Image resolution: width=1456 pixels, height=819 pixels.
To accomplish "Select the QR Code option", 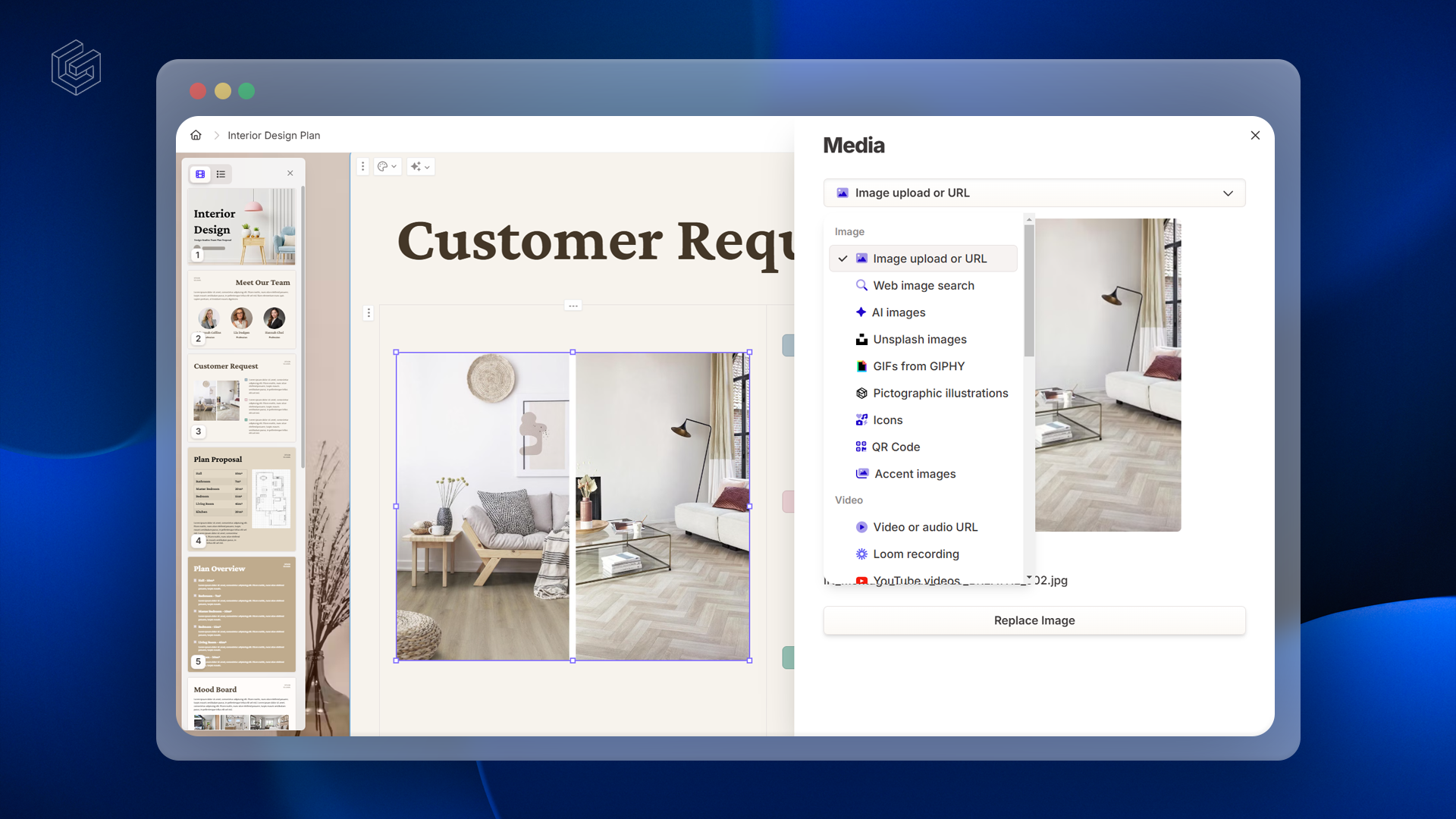I will (896, 447).
